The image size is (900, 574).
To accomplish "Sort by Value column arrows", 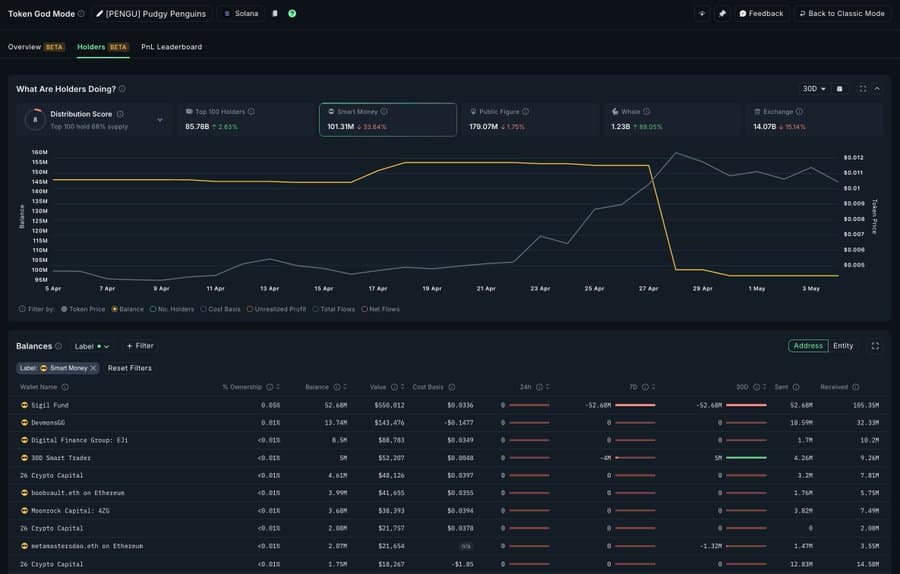I will [402, 387].
